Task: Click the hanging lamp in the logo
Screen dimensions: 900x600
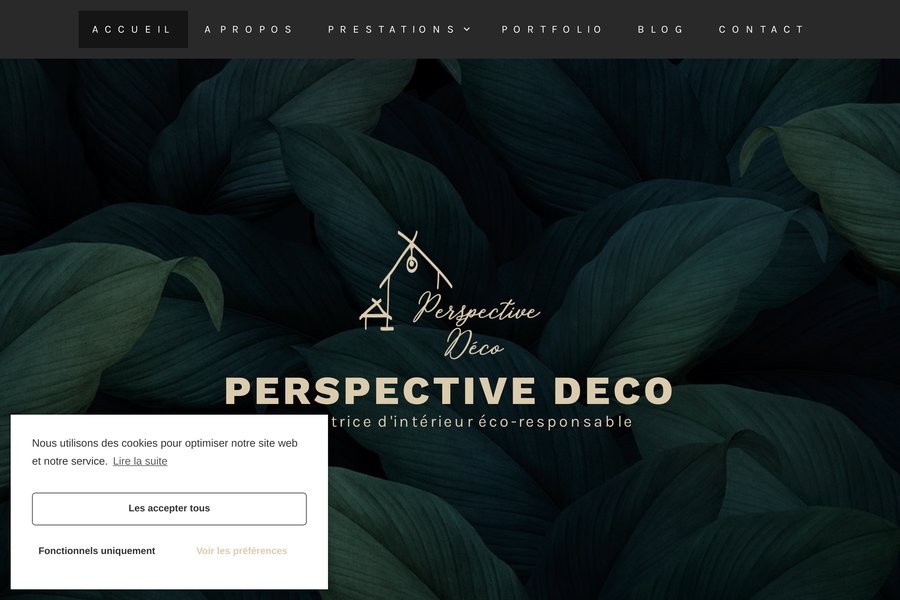Action: pos(412,264)
